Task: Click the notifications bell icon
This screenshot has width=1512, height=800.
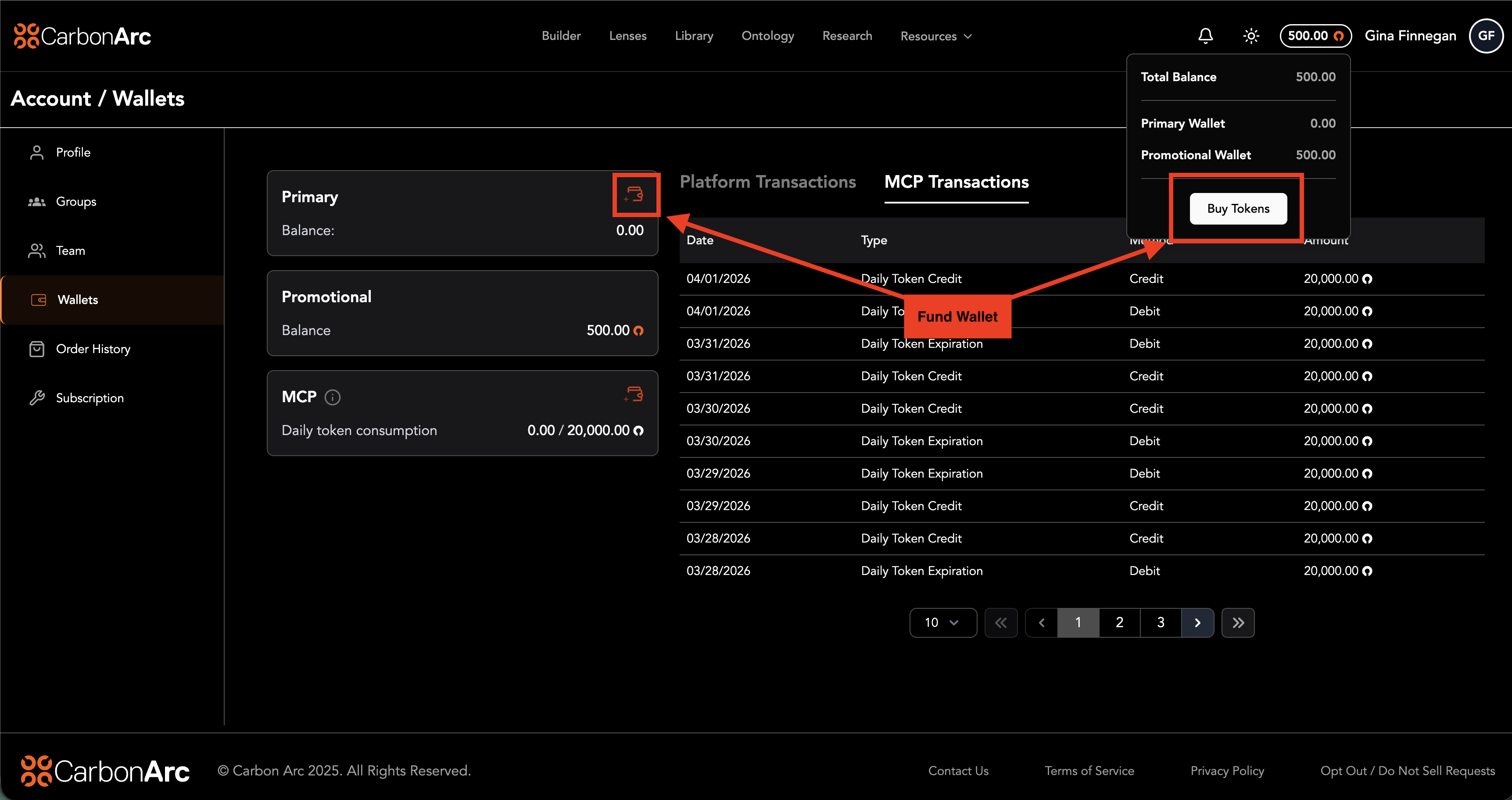Action: pos(1205,36)
